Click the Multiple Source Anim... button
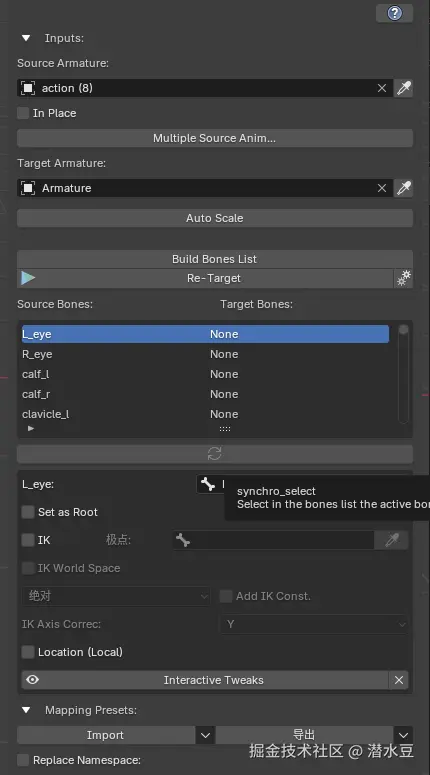The height and width of the screenshot is (775, 430). pyautogui.click(x=215, y=138)
